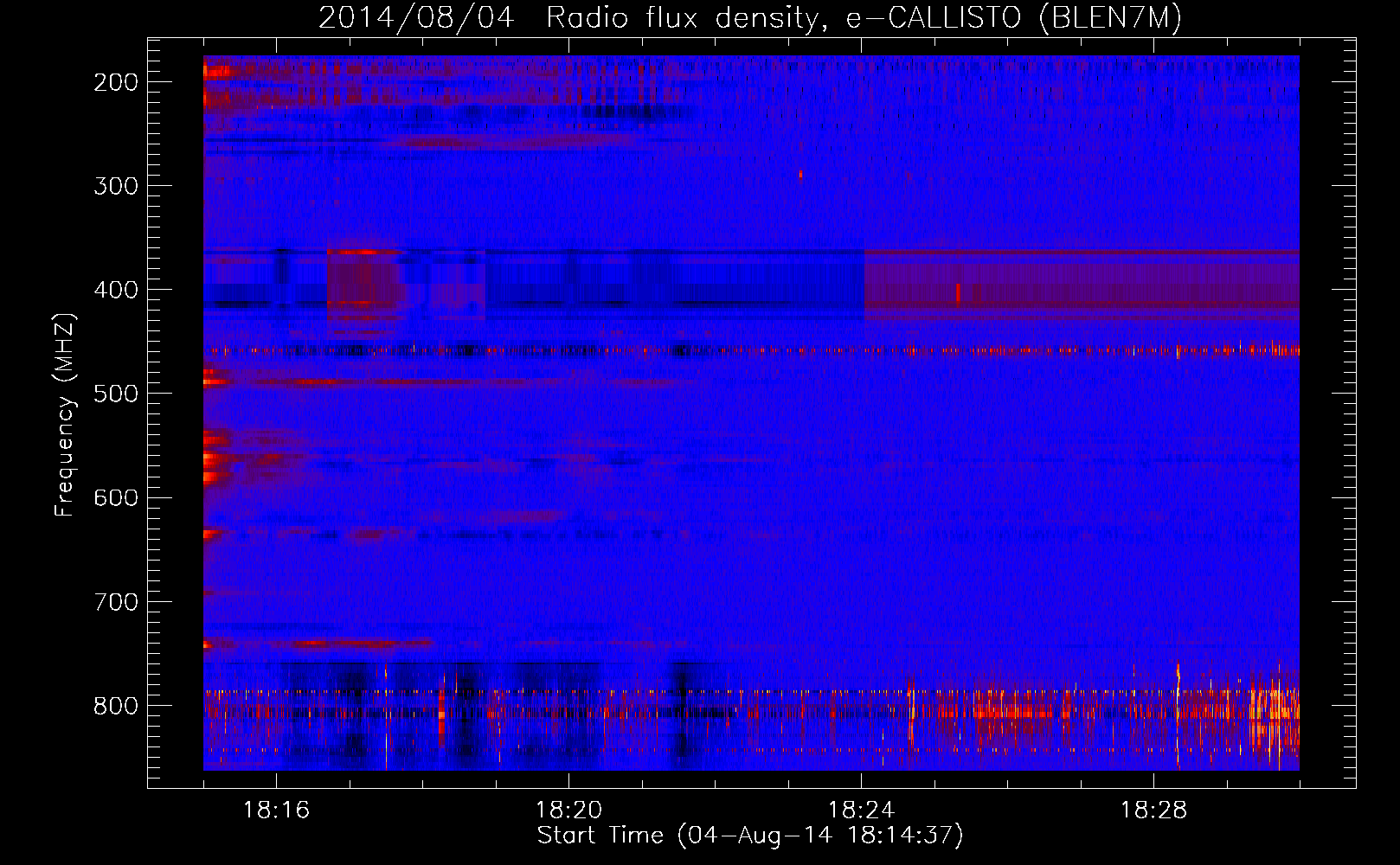Viewport: 1400px width, 865px height.
Task: Click the 18:16 time tick label
Action: [x=276, y=811]
